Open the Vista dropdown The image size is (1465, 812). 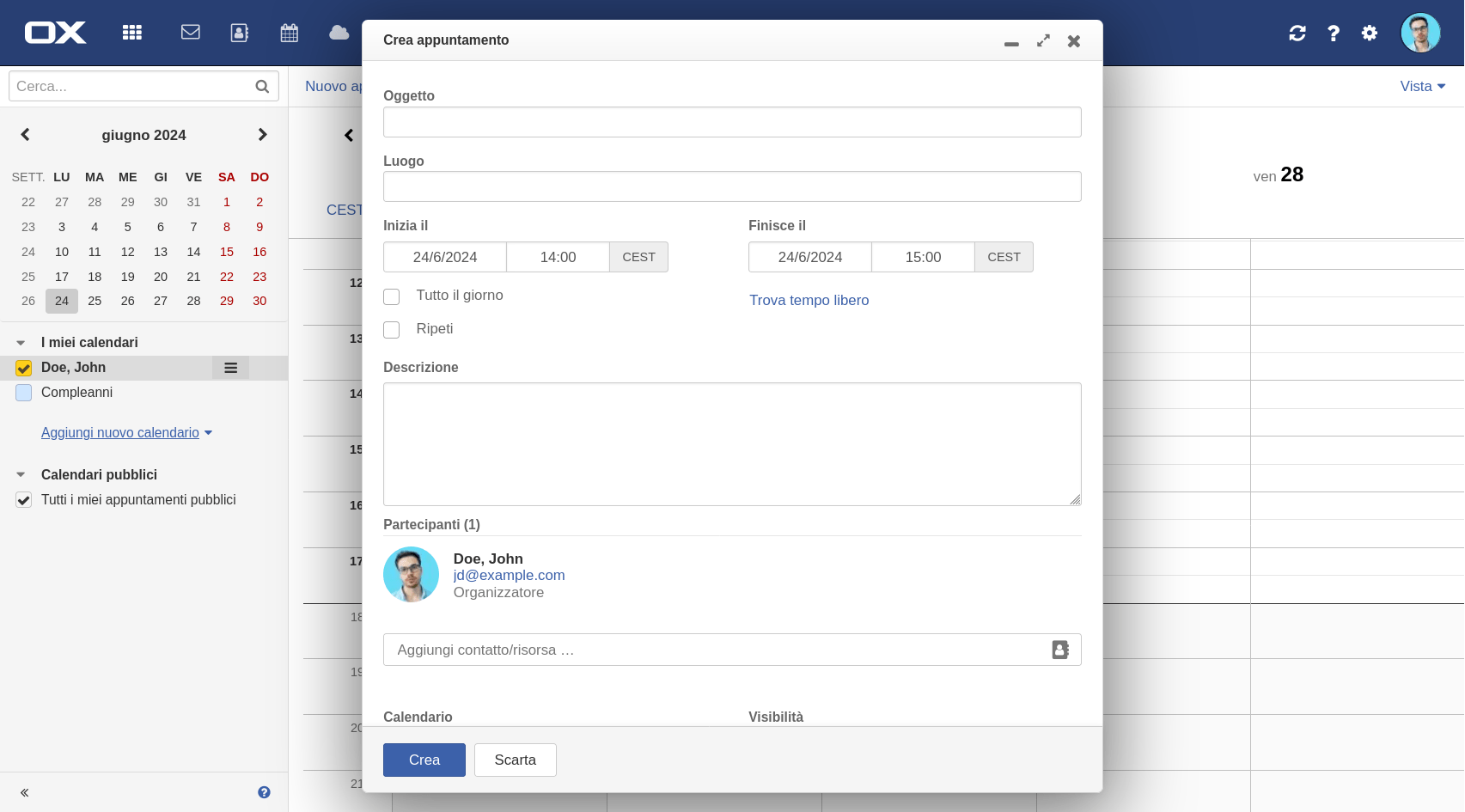pos(1423,86)
